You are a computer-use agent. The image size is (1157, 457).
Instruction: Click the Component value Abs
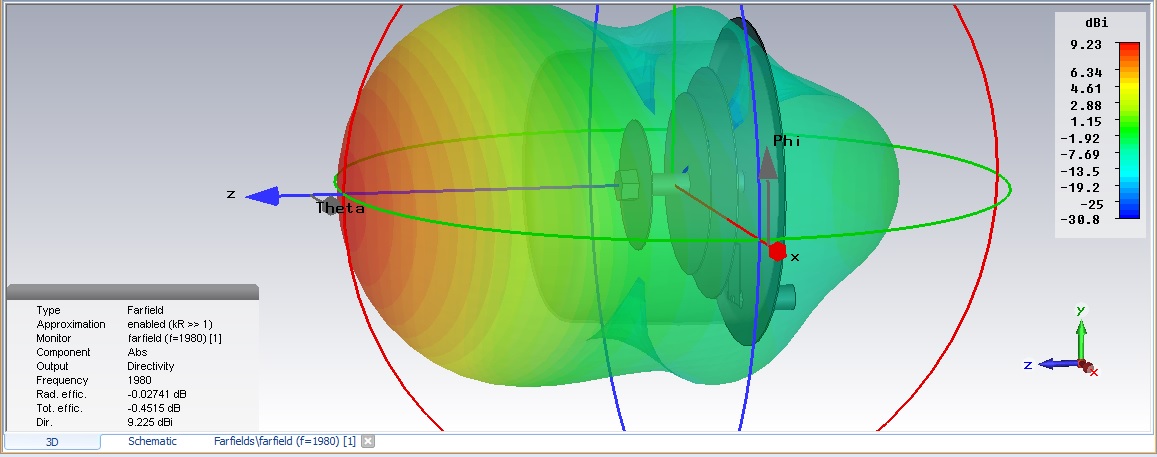click(x=137, y=352)
